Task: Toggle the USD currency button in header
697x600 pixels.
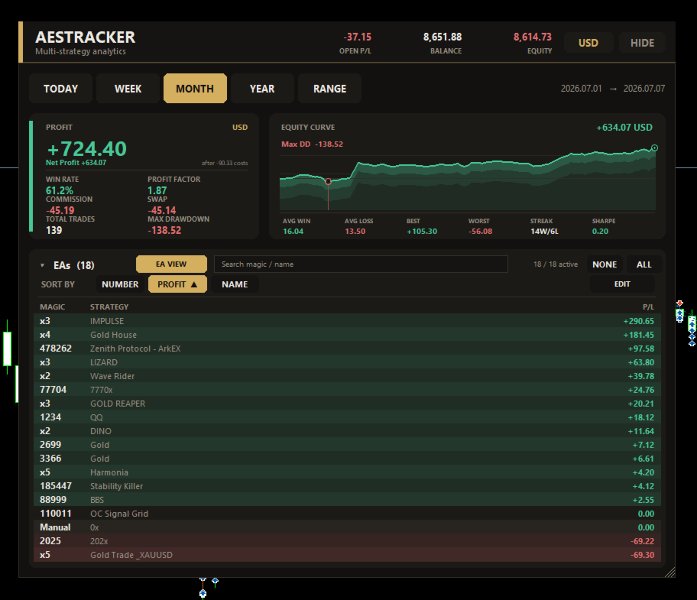Action: tap(588, 43)
